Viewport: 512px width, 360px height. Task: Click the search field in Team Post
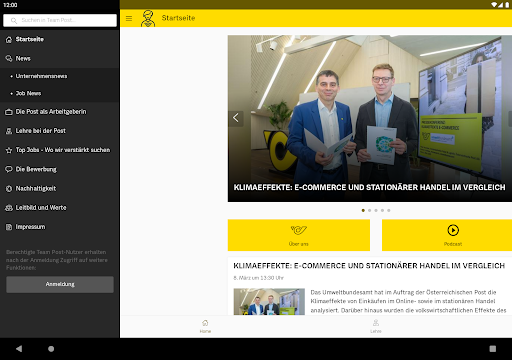coord(60,20)
